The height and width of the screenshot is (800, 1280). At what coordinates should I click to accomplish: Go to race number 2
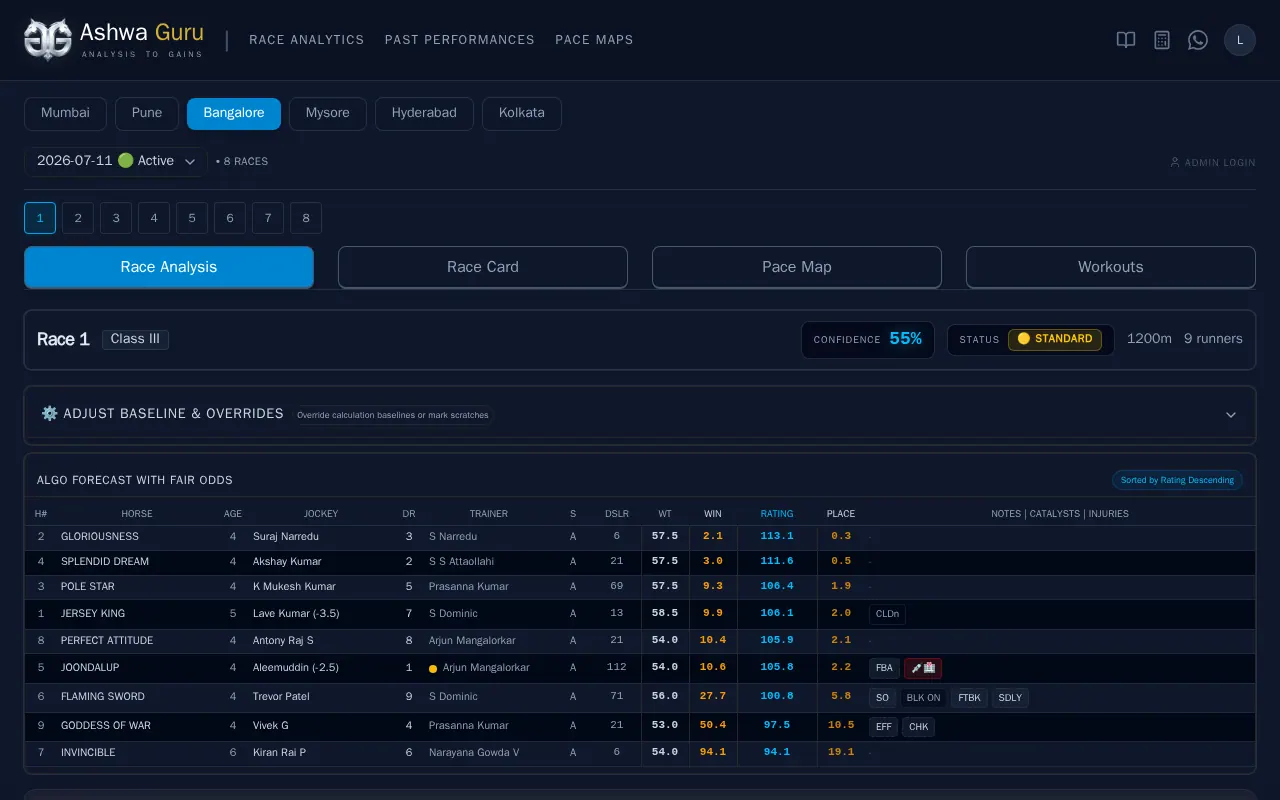point(78,218)
